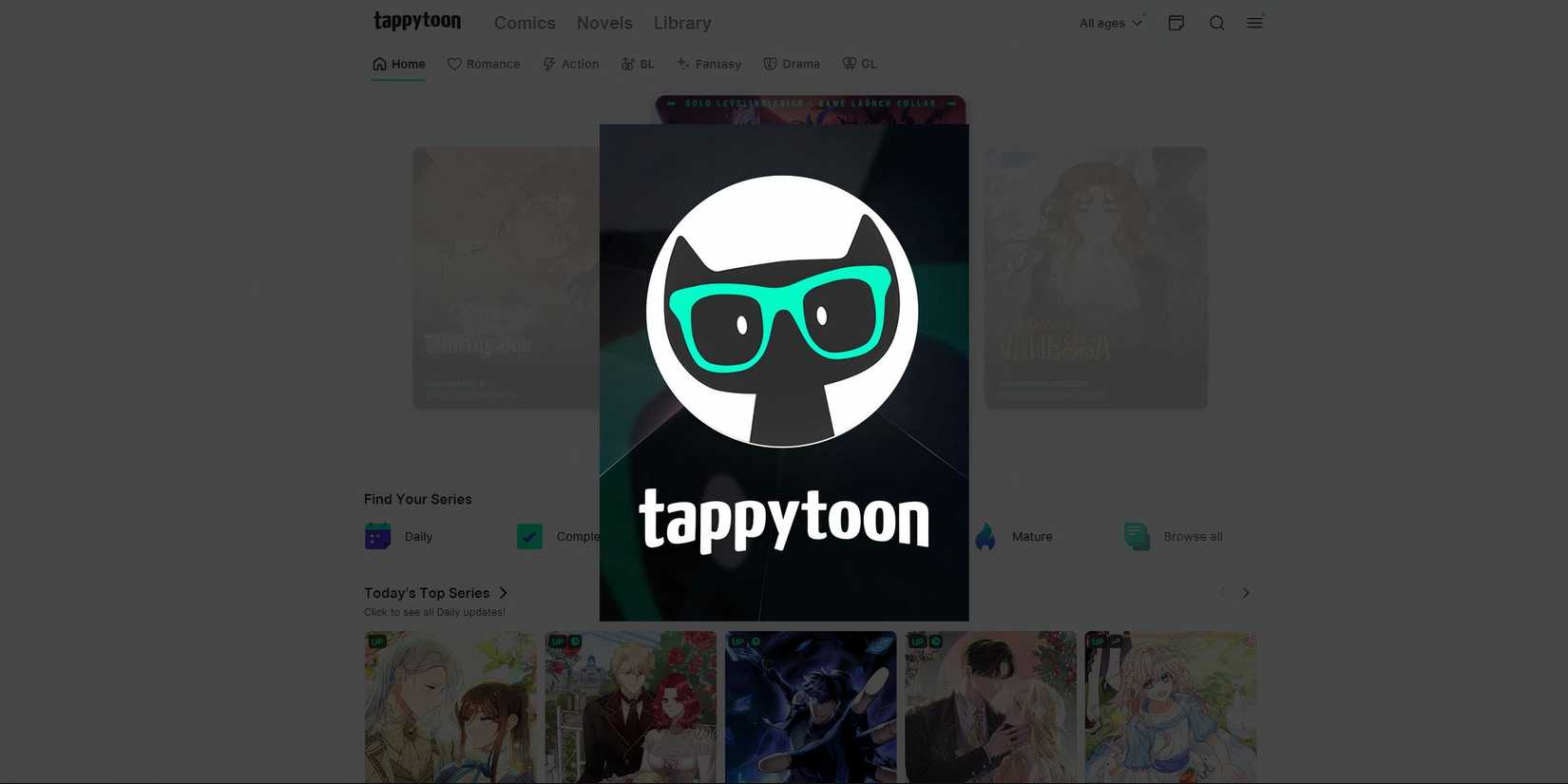This screenshot has height=784, width=1568.
Task: Open the Daily series link
Action: pos(418,537)
